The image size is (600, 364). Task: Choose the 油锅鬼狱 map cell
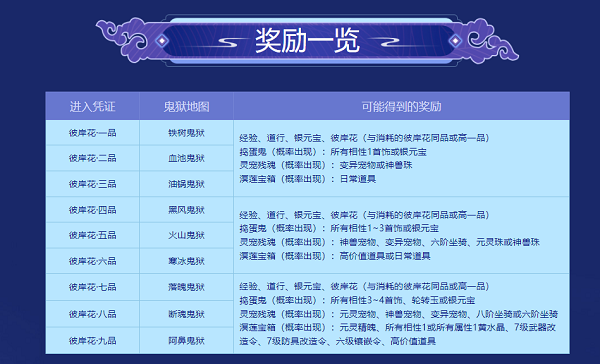pyautogui.click(x=186, y=184)
